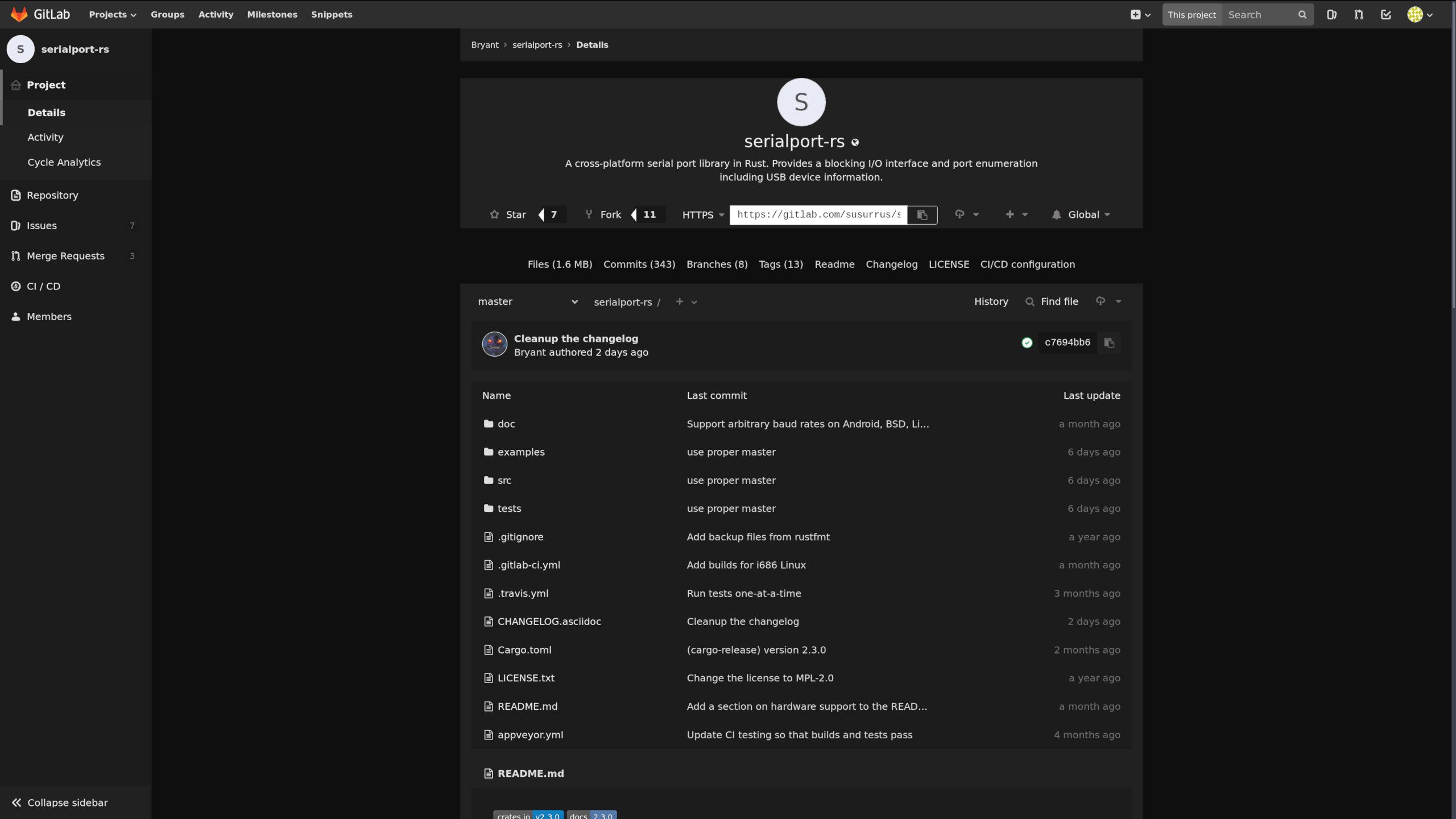Open the master branch selector
The image size is (1456, 819).
pyautogui.click(x=527, y=301)
